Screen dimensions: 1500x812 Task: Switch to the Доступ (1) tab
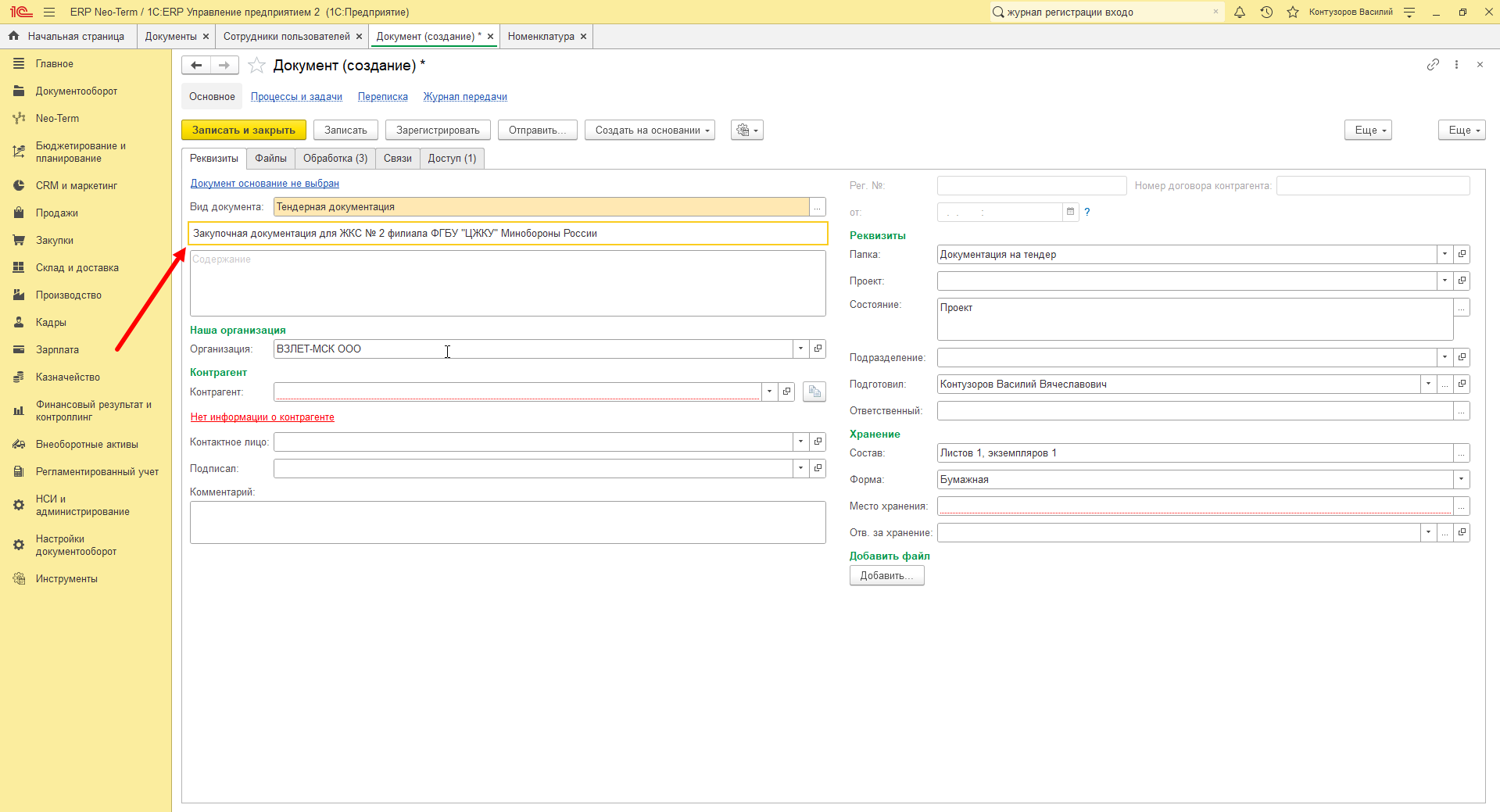(452, 159)
